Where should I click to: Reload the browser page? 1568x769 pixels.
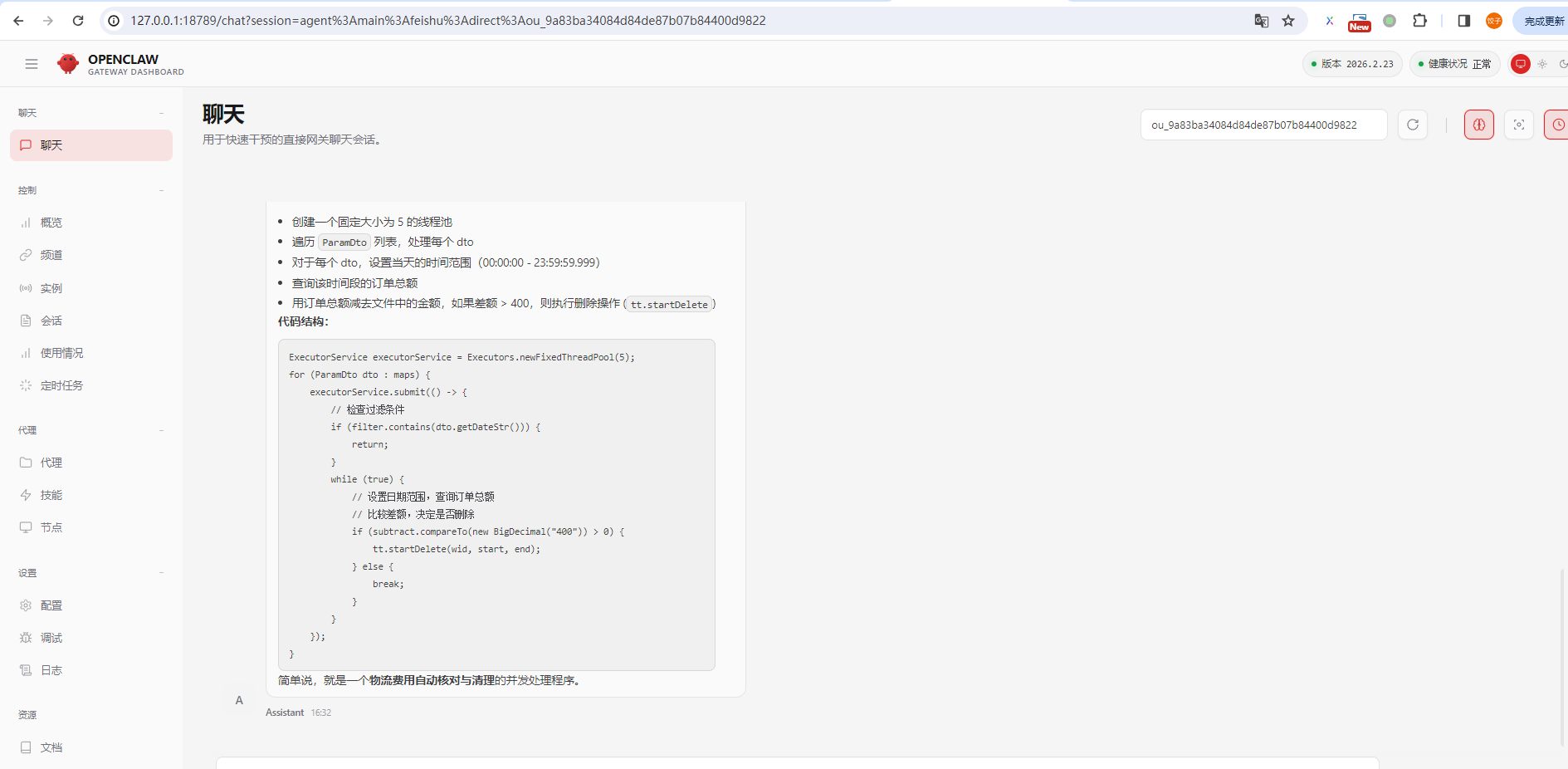click(78, 21)
